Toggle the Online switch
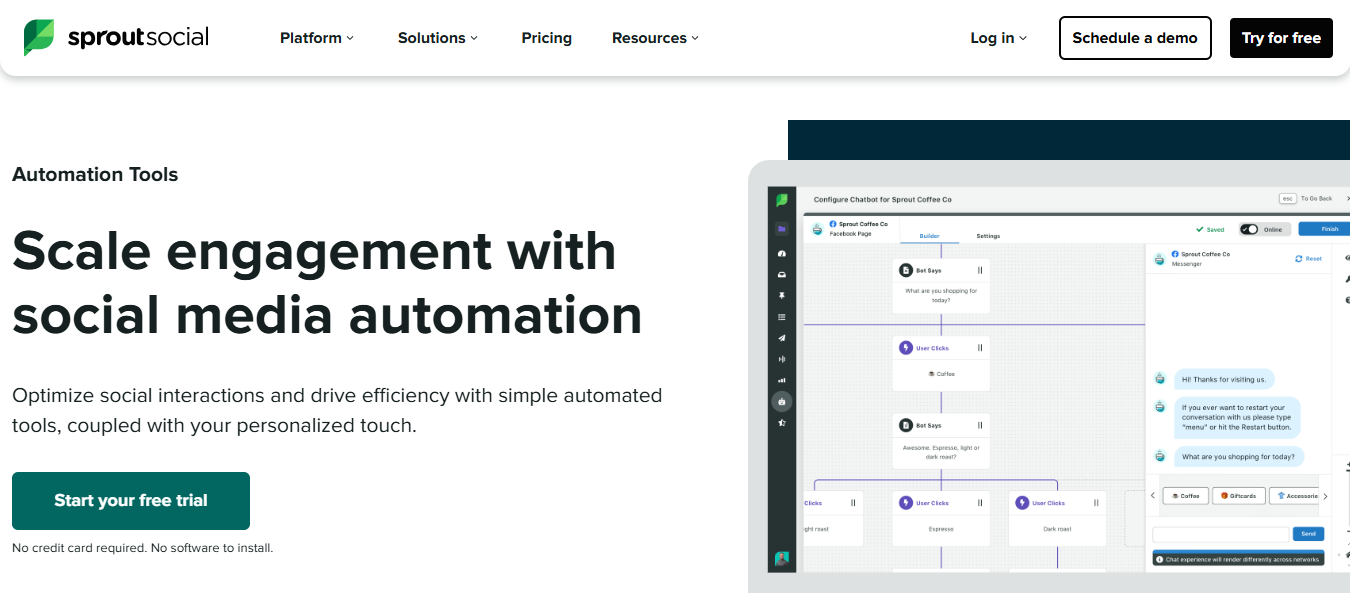This screenshot has width=1350, height=593. (1249, 229)
